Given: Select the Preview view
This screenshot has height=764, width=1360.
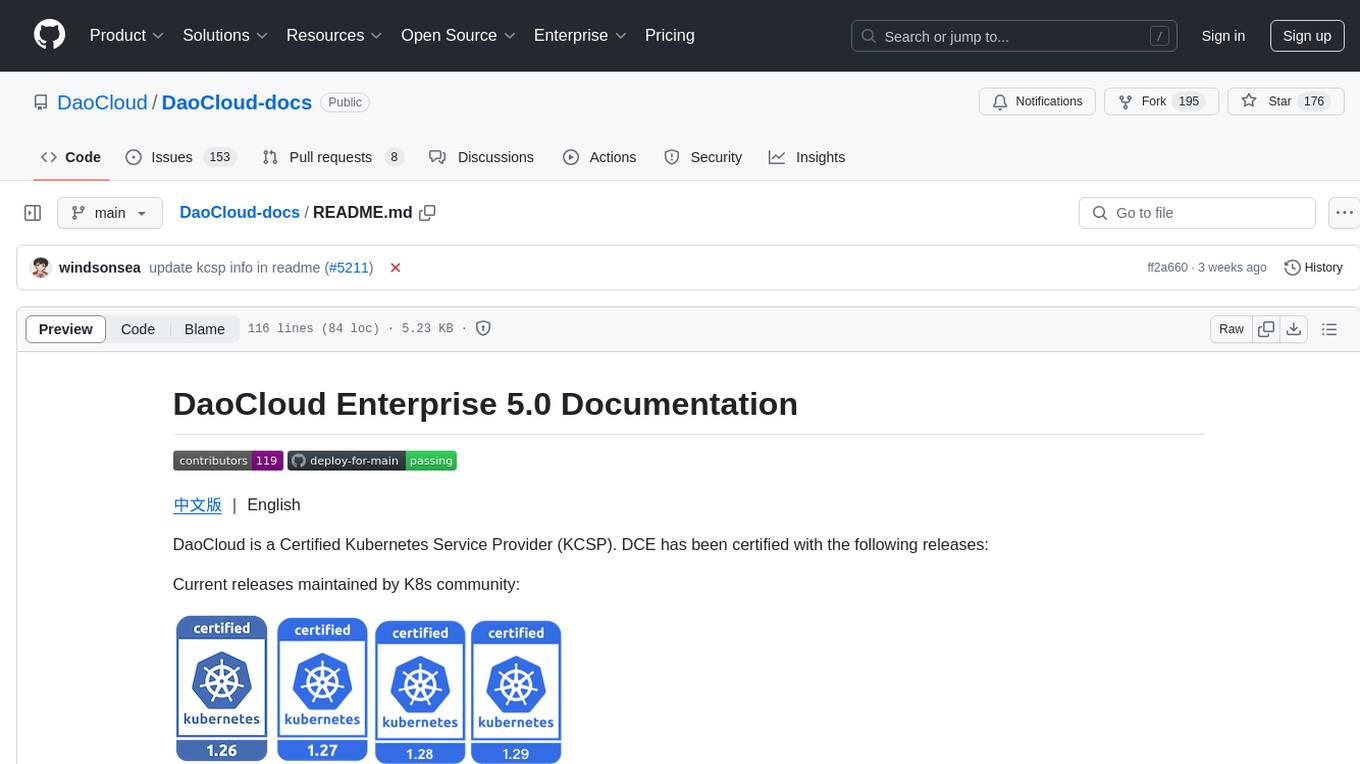Looking at the screenshot, I should pos(66,329).
